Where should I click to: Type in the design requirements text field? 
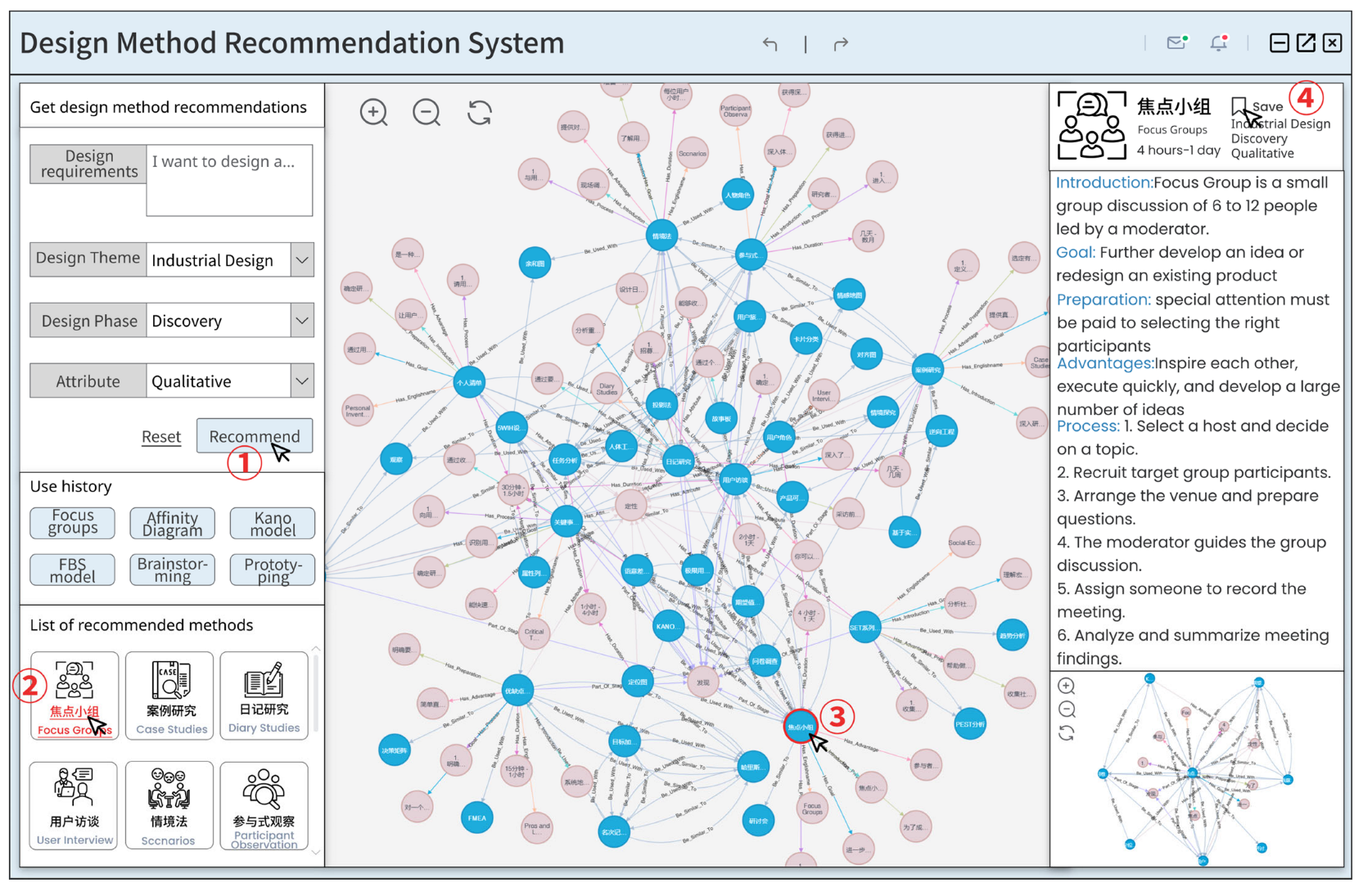pos(229,180)
